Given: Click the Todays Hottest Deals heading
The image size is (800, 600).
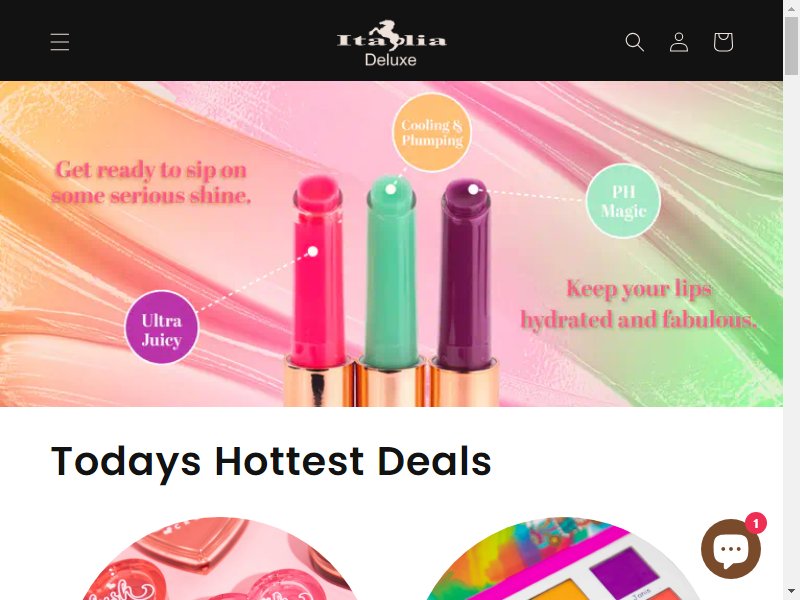Looking at the screenshot, I should 271,461.
